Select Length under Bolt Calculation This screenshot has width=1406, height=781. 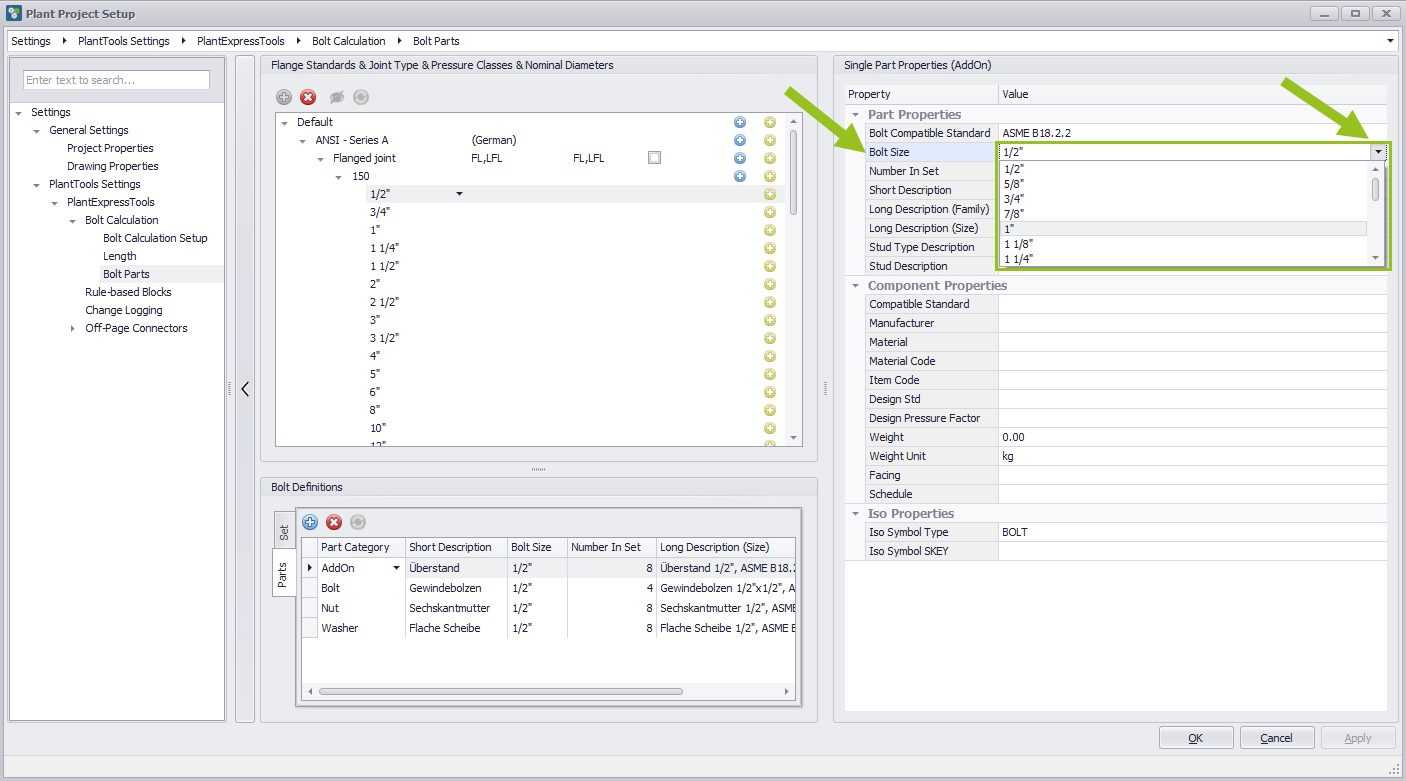coord(120,256)
